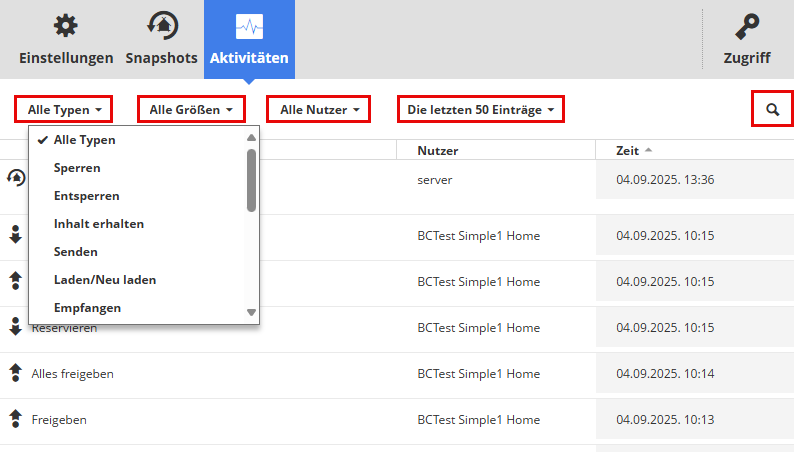The image size is (794, 452).
Task: Open the Einstellungen gear icon
Action: coord(66,26)
